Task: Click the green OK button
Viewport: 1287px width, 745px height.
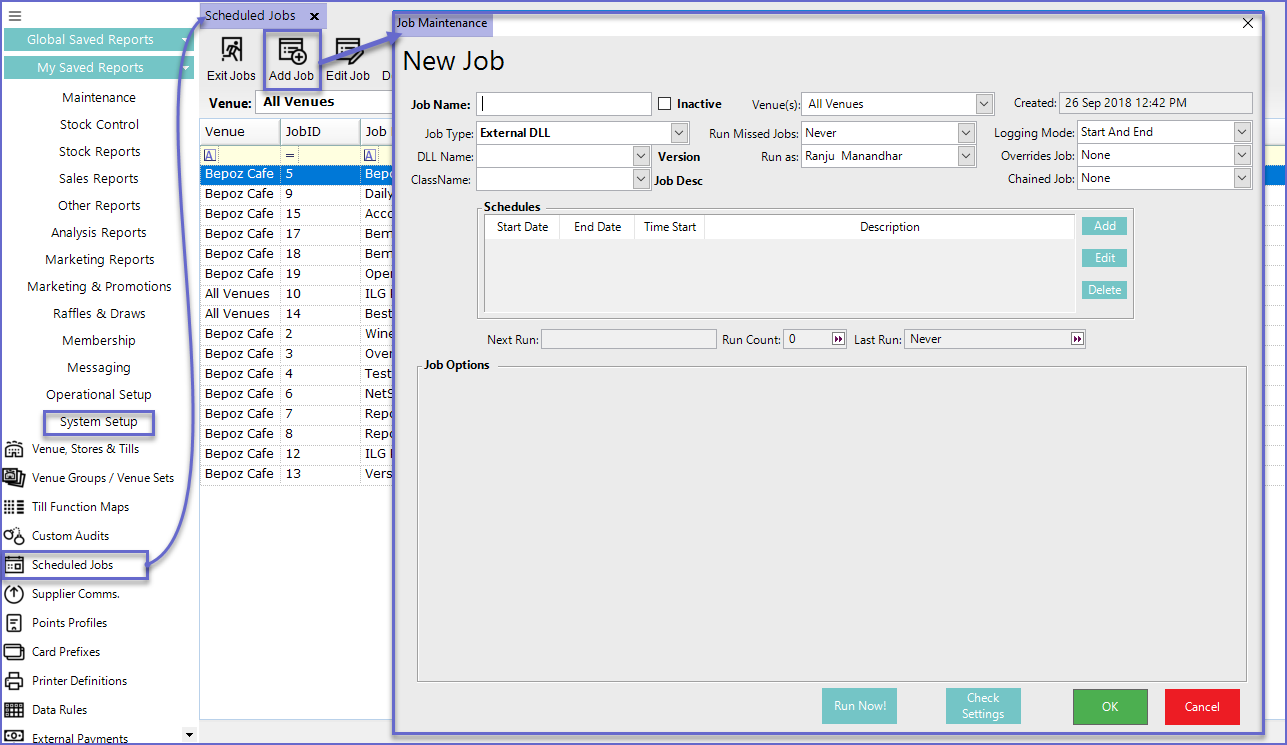Action: (x=1110, y=707)
